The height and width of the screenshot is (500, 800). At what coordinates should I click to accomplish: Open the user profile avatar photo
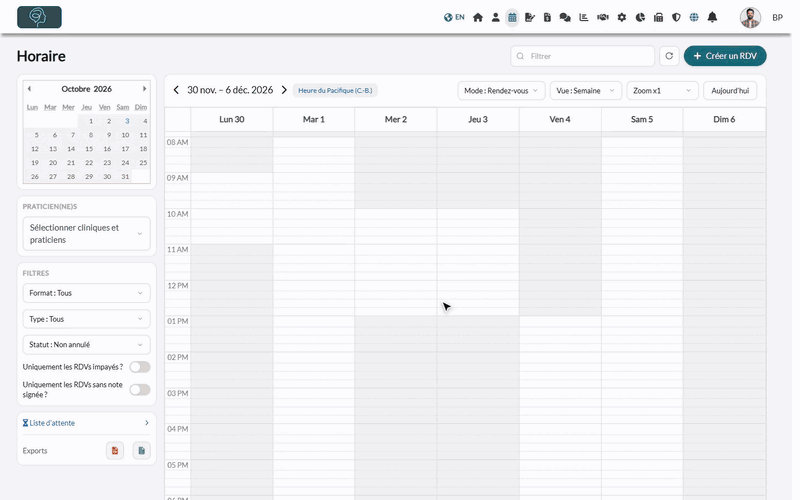pos(750,17)
